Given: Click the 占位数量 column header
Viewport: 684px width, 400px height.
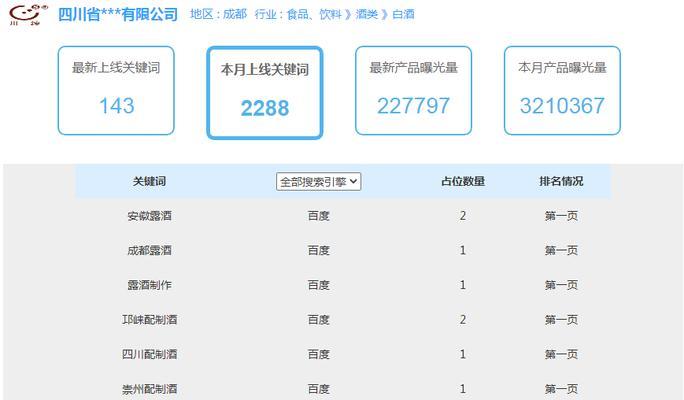Looking at the screenshot, I should [x=463, y=181].
